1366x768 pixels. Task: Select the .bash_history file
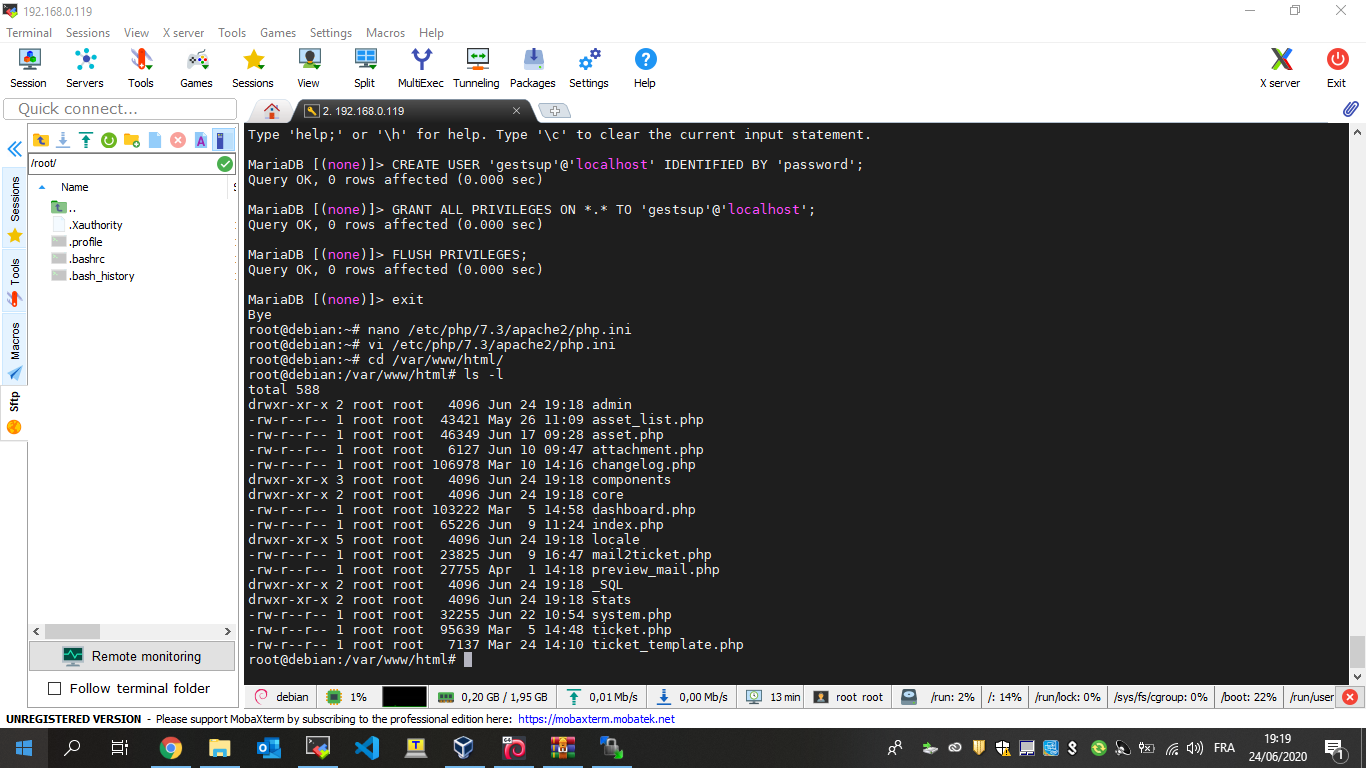(101, 276)
